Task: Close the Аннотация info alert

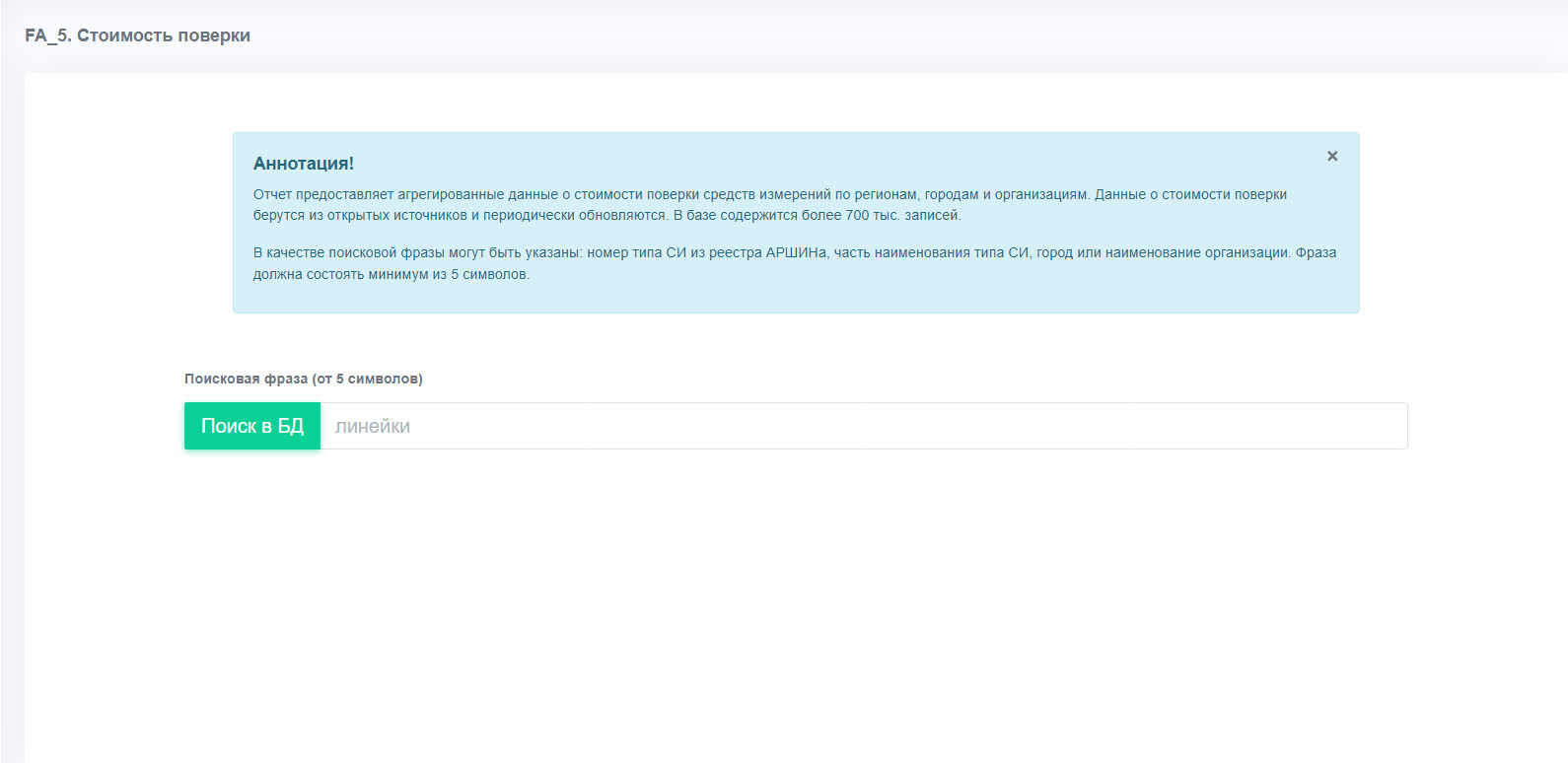Action: [1332, 156]
